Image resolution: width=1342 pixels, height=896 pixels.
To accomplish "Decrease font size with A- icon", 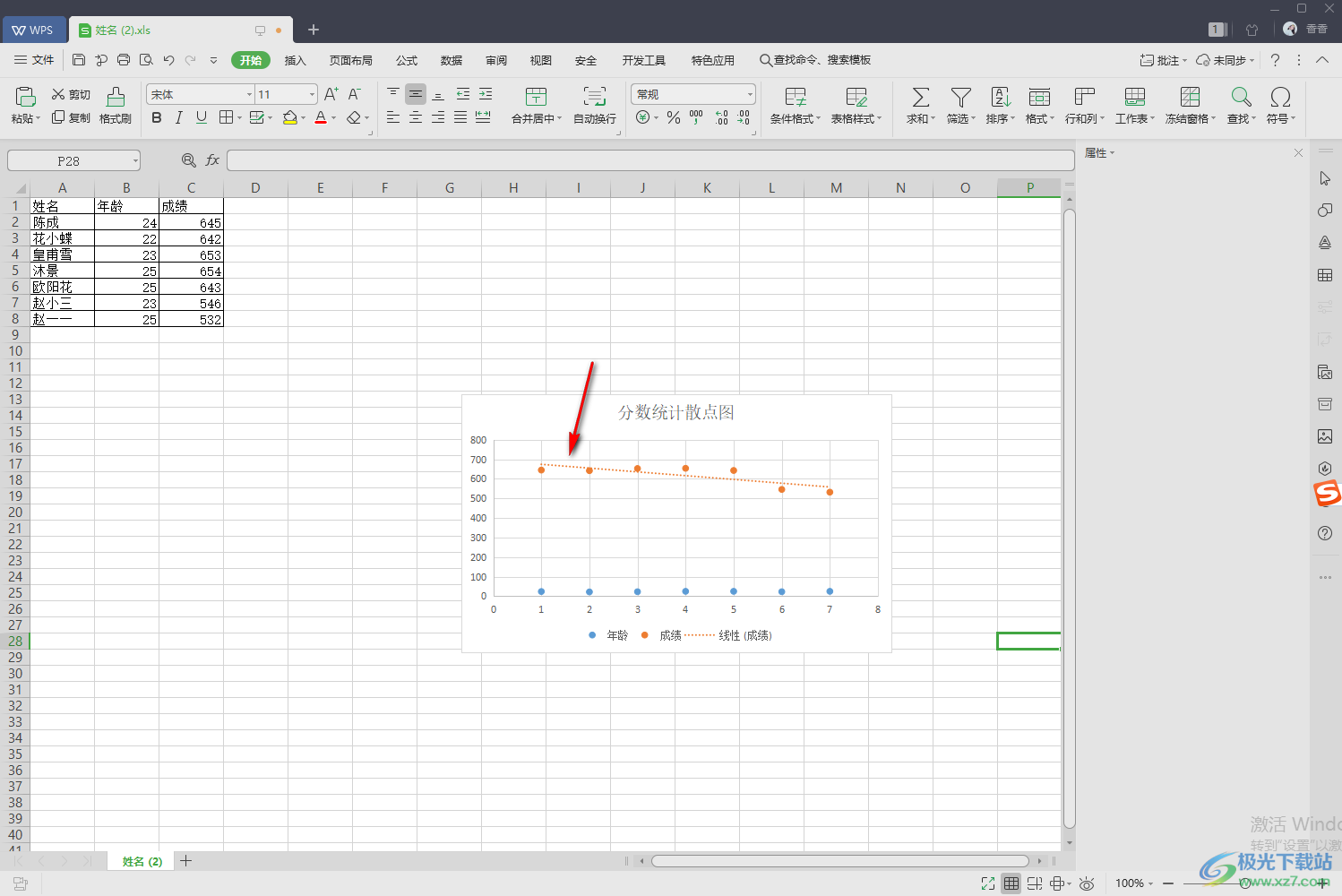I will (355, 94).
